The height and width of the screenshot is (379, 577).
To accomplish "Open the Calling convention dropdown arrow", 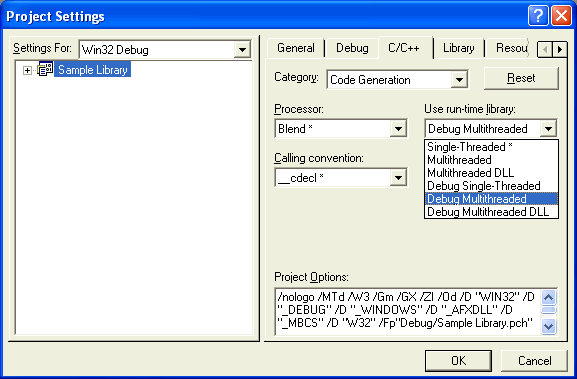I will (x=398, y=178).
